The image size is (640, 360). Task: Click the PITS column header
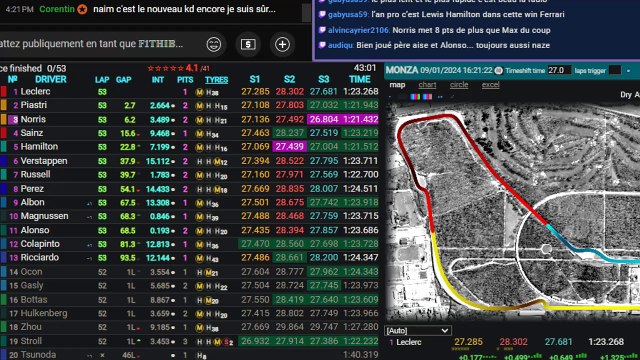click(185, 80)
